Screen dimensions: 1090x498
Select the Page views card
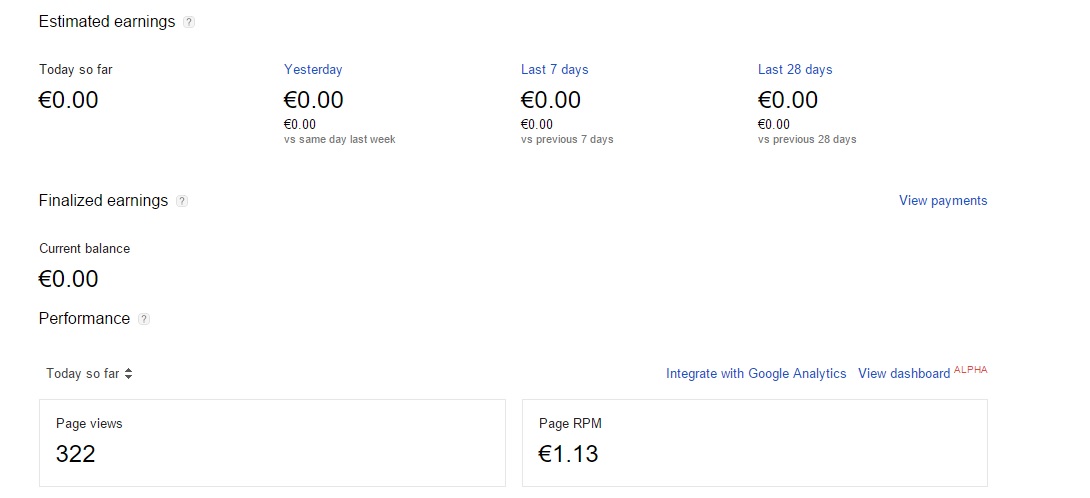pyautogui.click(x=272, y=443)
